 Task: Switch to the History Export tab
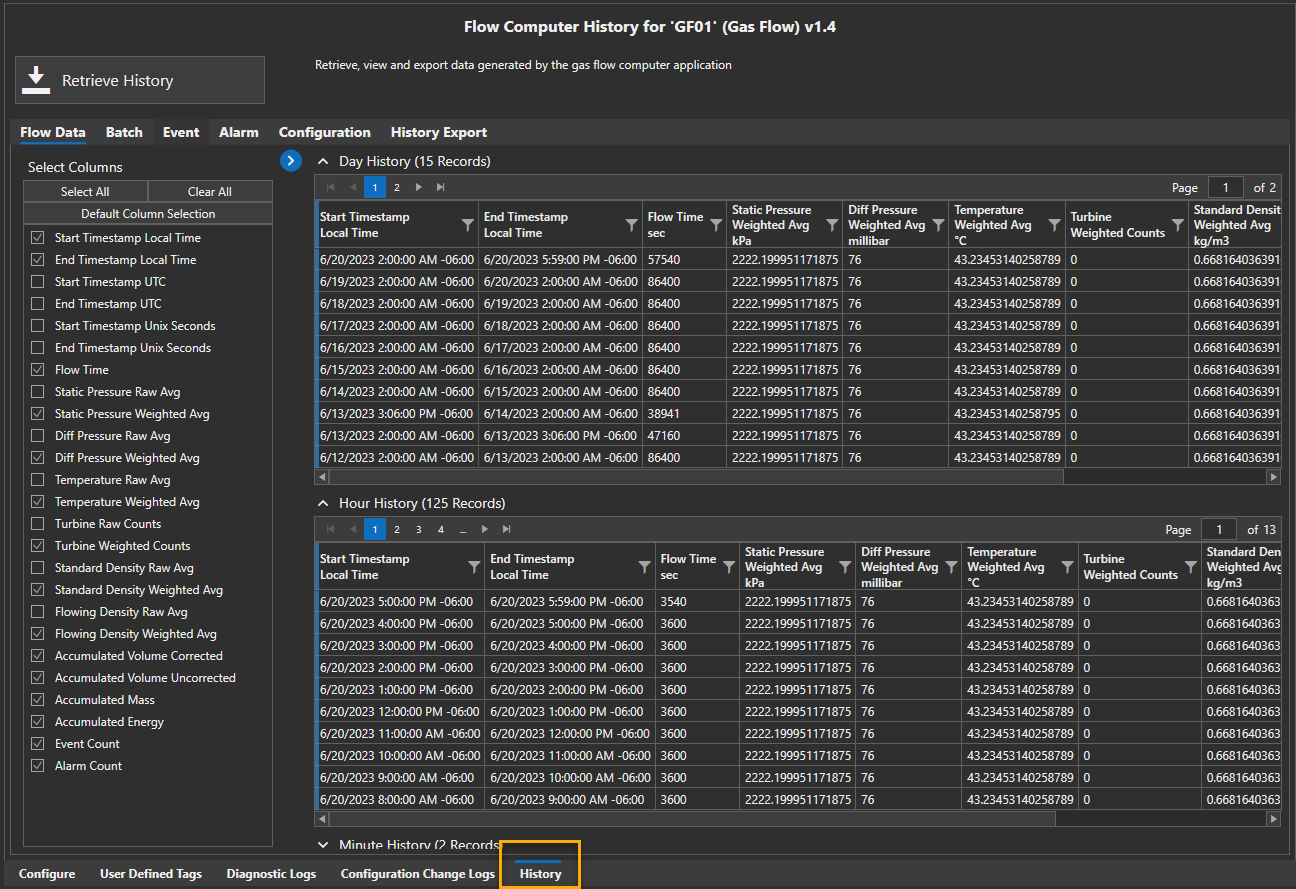[438, 132]
